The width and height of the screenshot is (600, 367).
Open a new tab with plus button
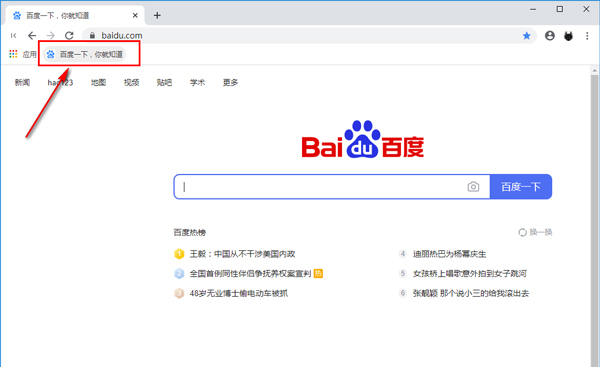[157, 15]
